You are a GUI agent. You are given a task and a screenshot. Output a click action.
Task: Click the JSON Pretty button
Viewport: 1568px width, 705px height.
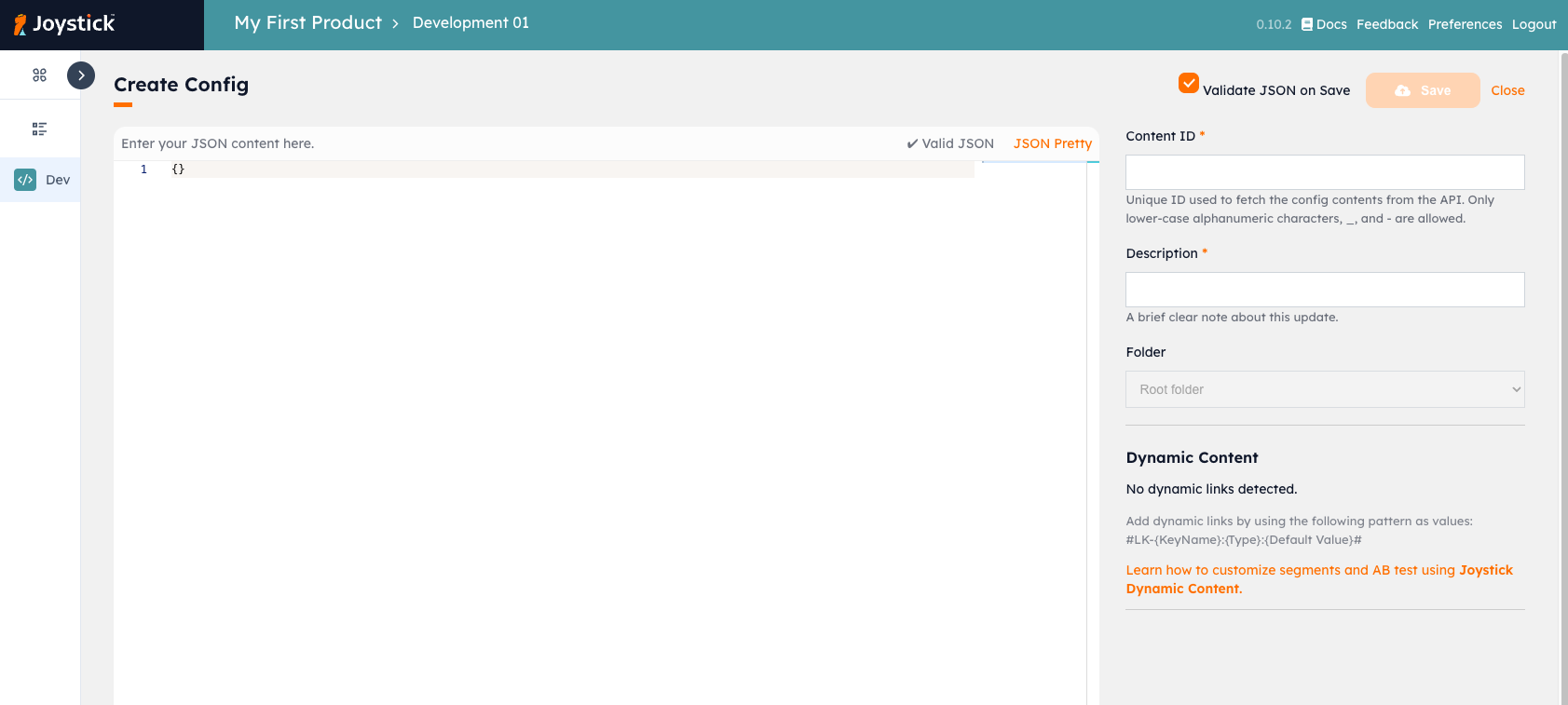click(1053, 143)
